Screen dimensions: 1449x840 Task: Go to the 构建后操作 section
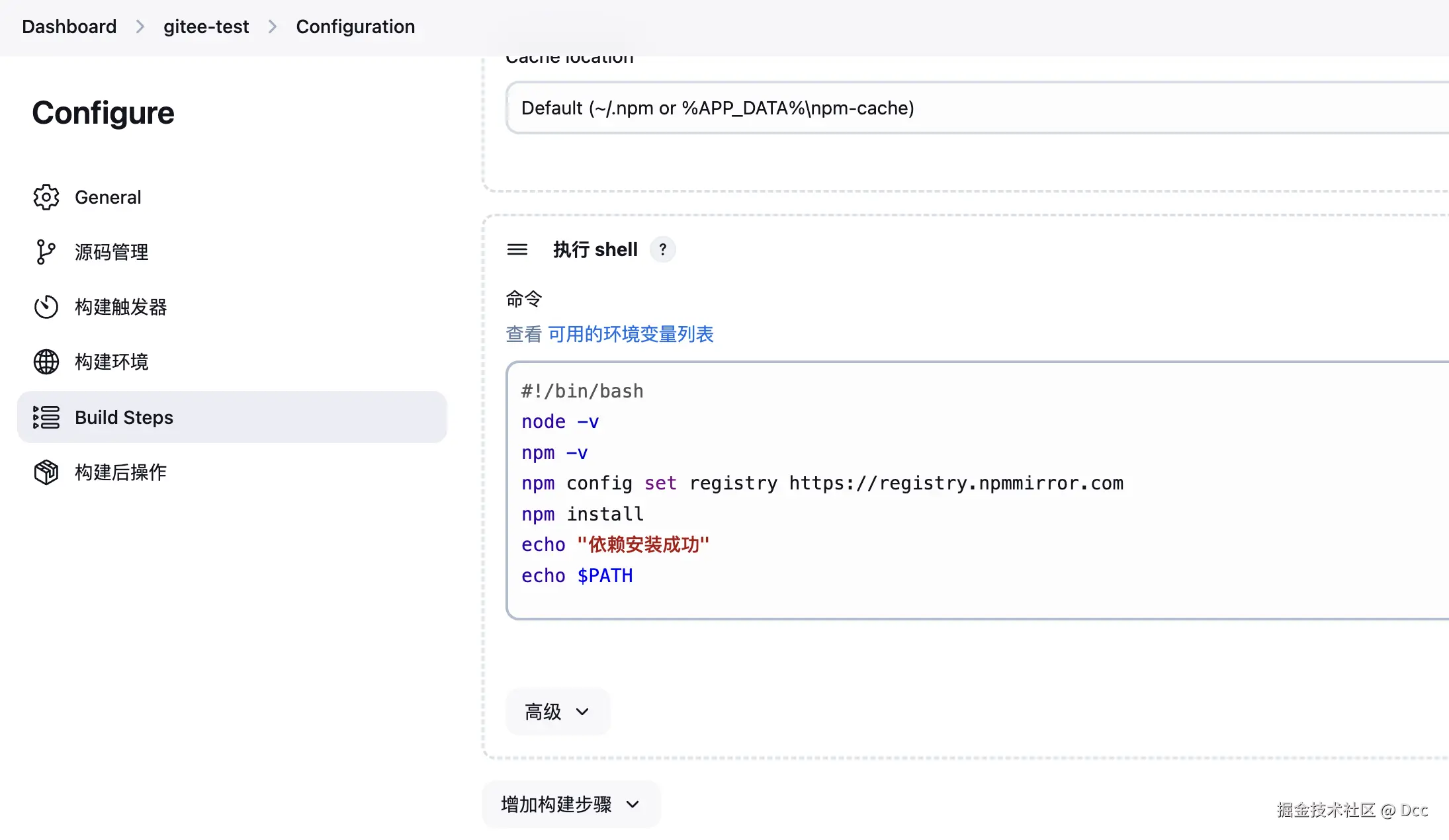[120, 472]
